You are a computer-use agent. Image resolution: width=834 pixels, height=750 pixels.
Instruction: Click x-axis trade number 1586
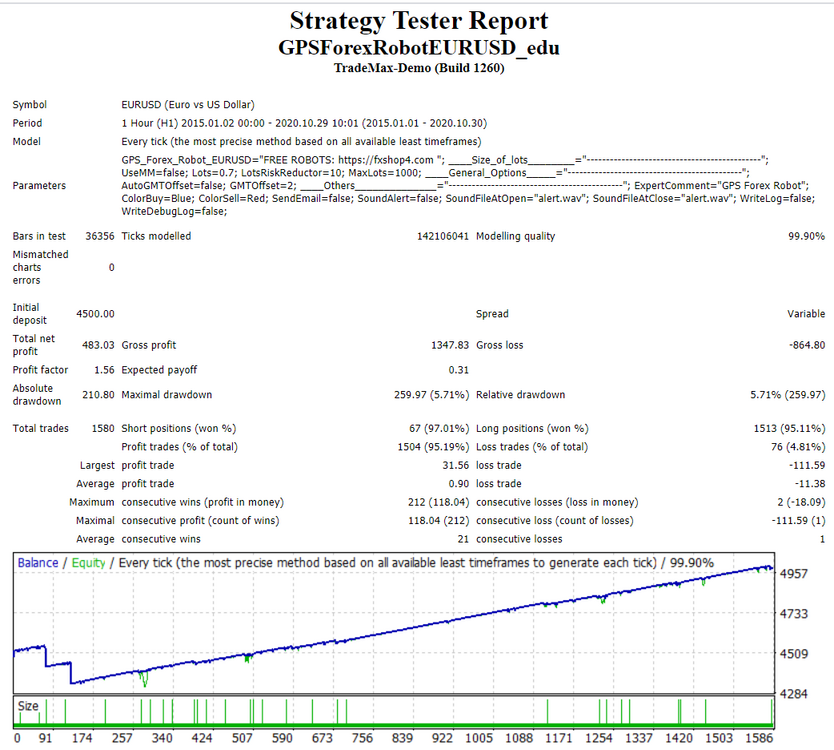click(759, 738)
